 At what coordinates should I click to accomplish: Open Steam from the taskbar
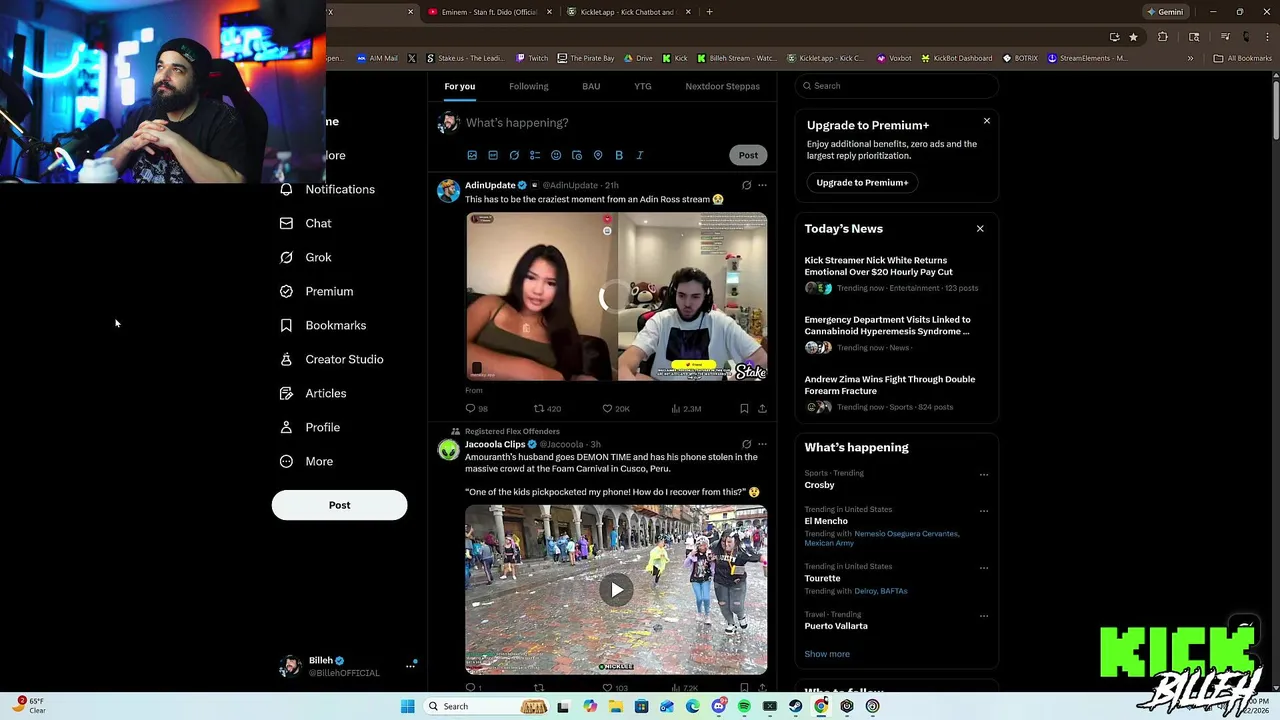coord(795,706)
